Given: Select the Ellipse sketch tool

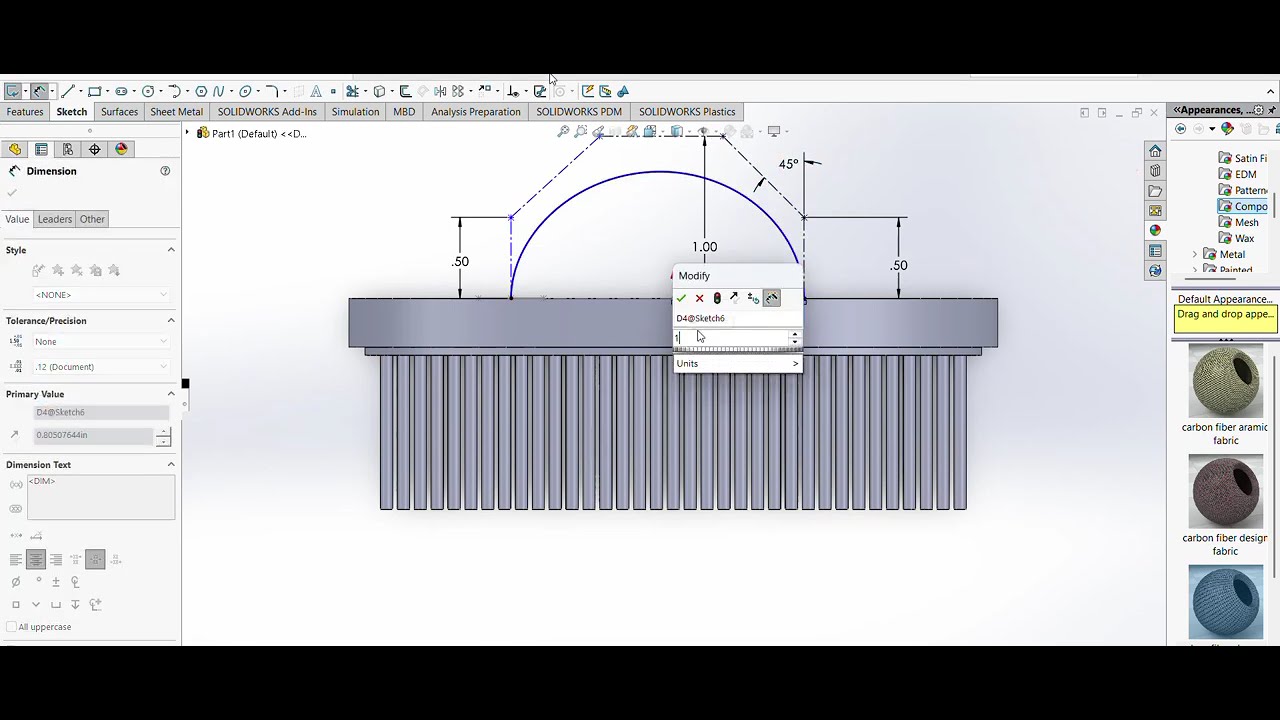Looking at the screenshot, I should tap(245, 91).
